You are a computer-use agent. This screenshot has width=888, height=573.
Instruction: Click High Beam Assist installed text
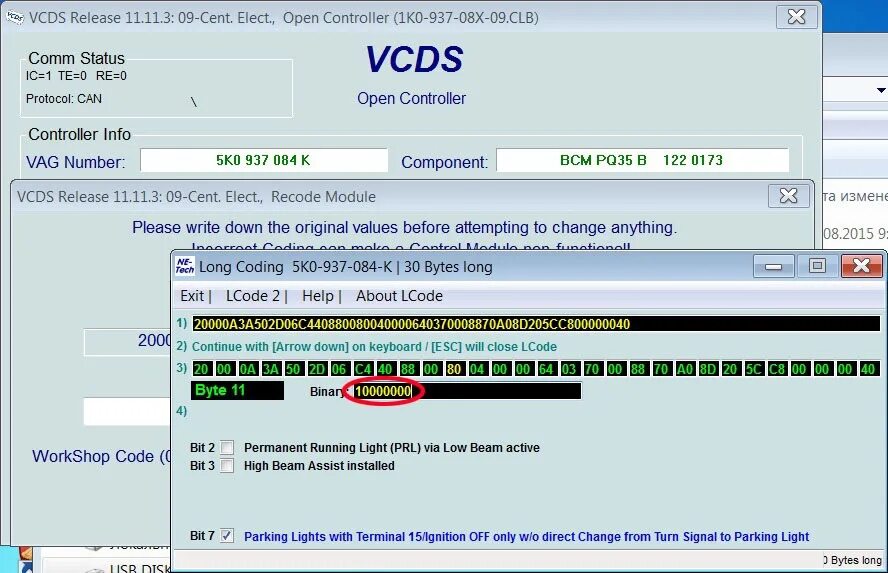click(319, 465)
